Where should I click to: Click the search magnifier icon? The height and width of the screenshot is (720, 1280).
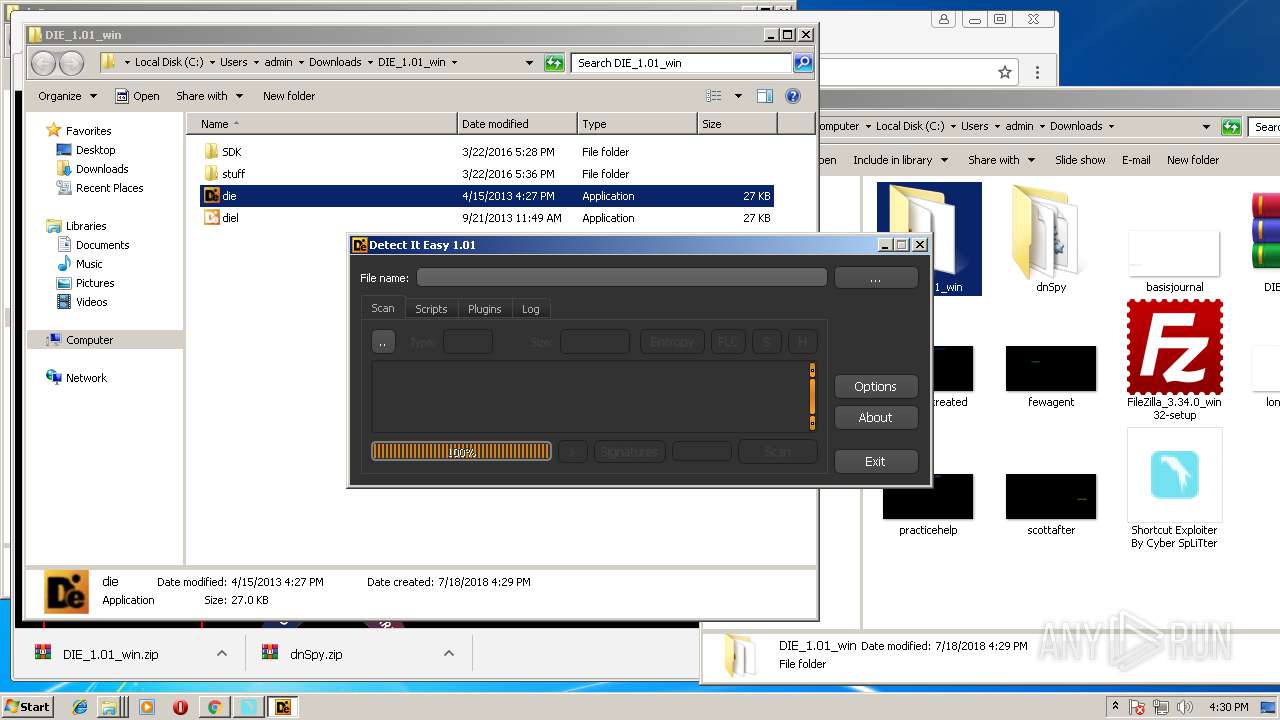click(803, 63)
